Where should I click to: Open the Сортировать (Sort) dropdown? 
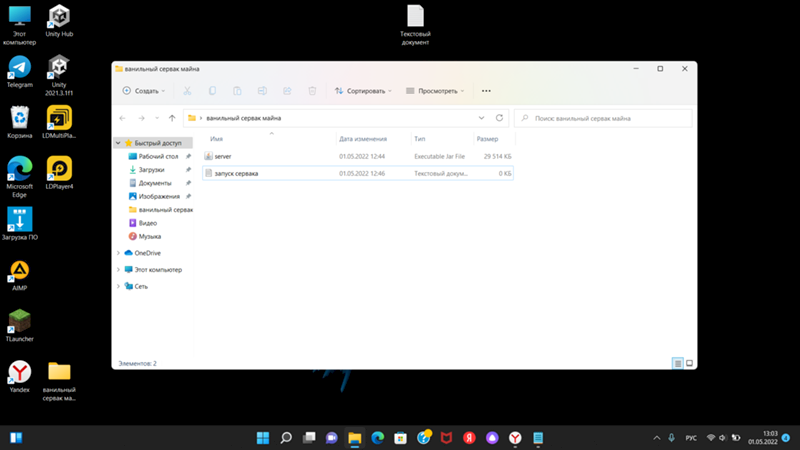pos(364,90)
